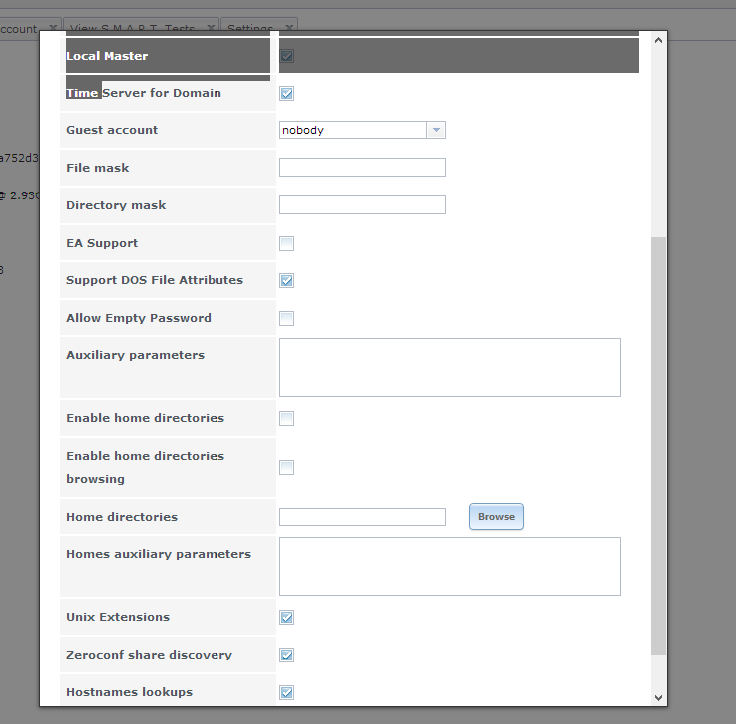Click the File mask input field
The image size is (736, 724).
tap(362, 168)
